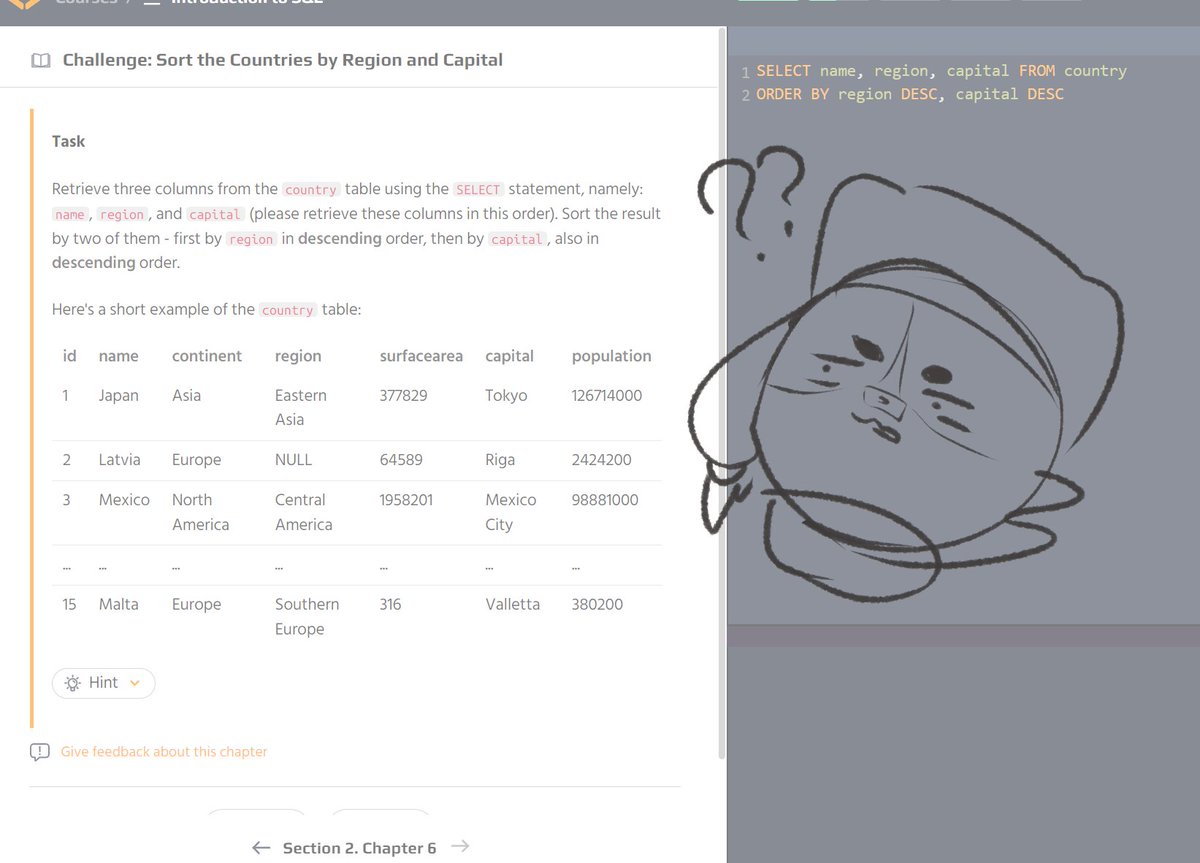Viewport: 1200px width, 863px height.
Task: Click line 1 of the SQL editor
Action: pos(941,71)
